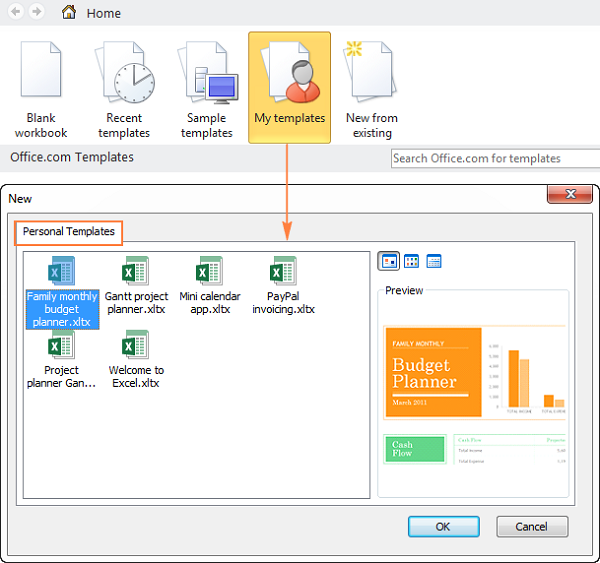Click the Cancel button
Image resolution: width=600 pixels, height=563 pixels.
532,527
